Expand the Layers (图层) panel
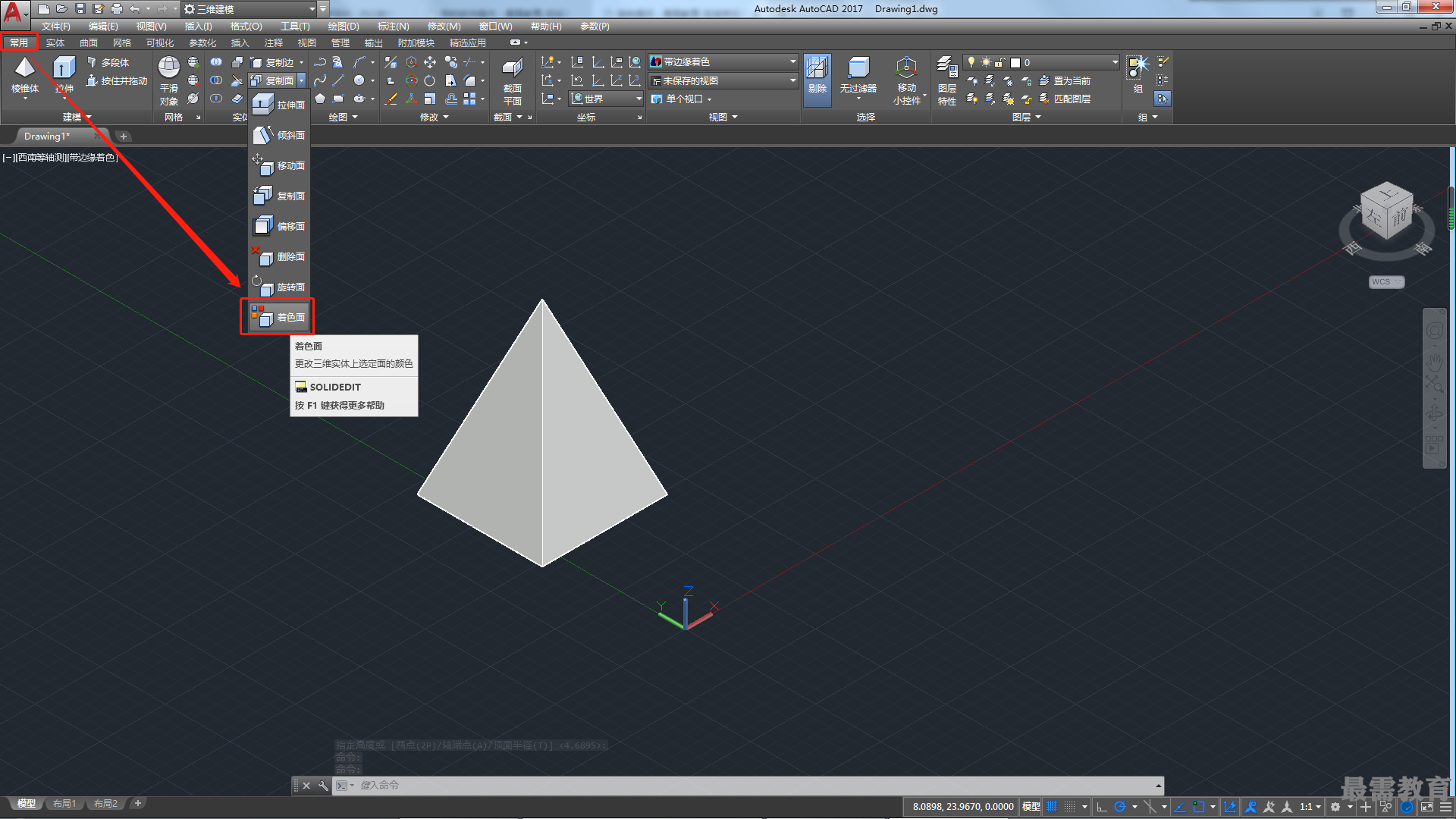This screenshot has width=1456, height=819. (x=1027, y=117)
